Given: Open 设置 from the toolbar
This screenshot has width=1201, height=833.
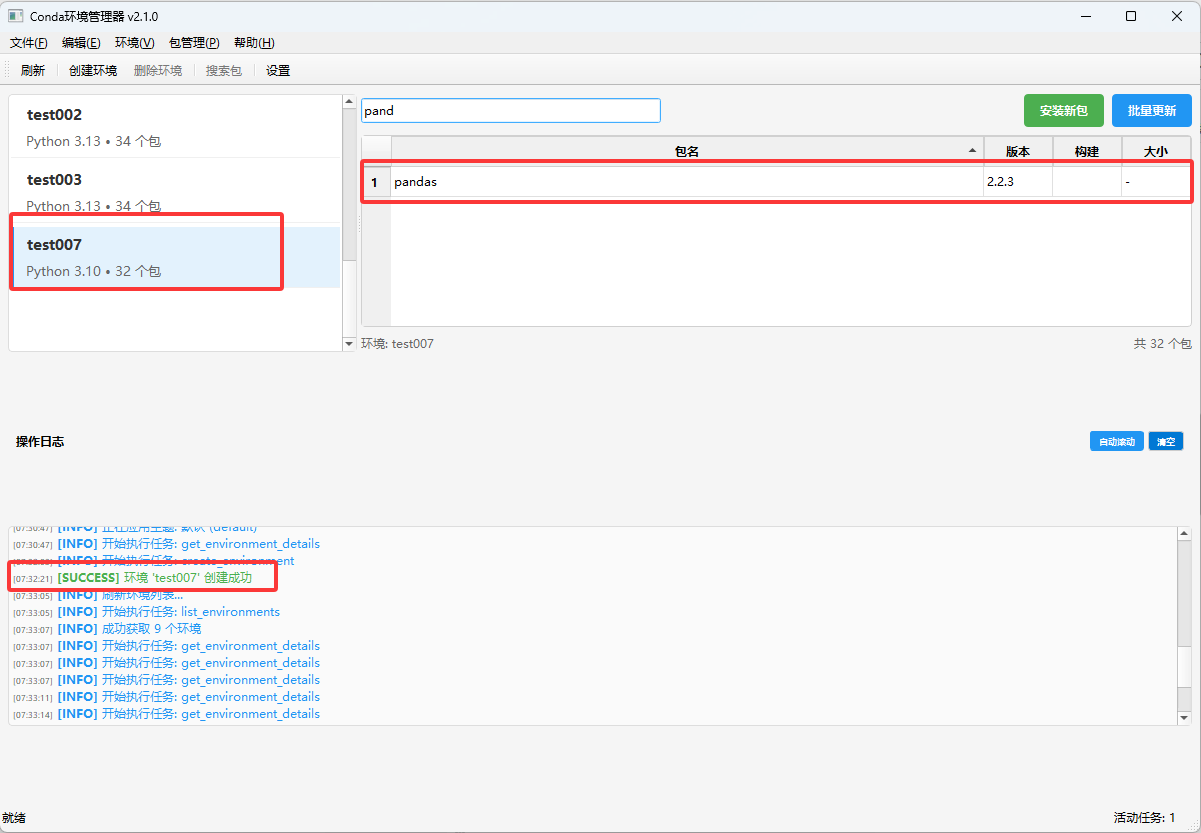Looking at the screenshot, I should point(278,71).
